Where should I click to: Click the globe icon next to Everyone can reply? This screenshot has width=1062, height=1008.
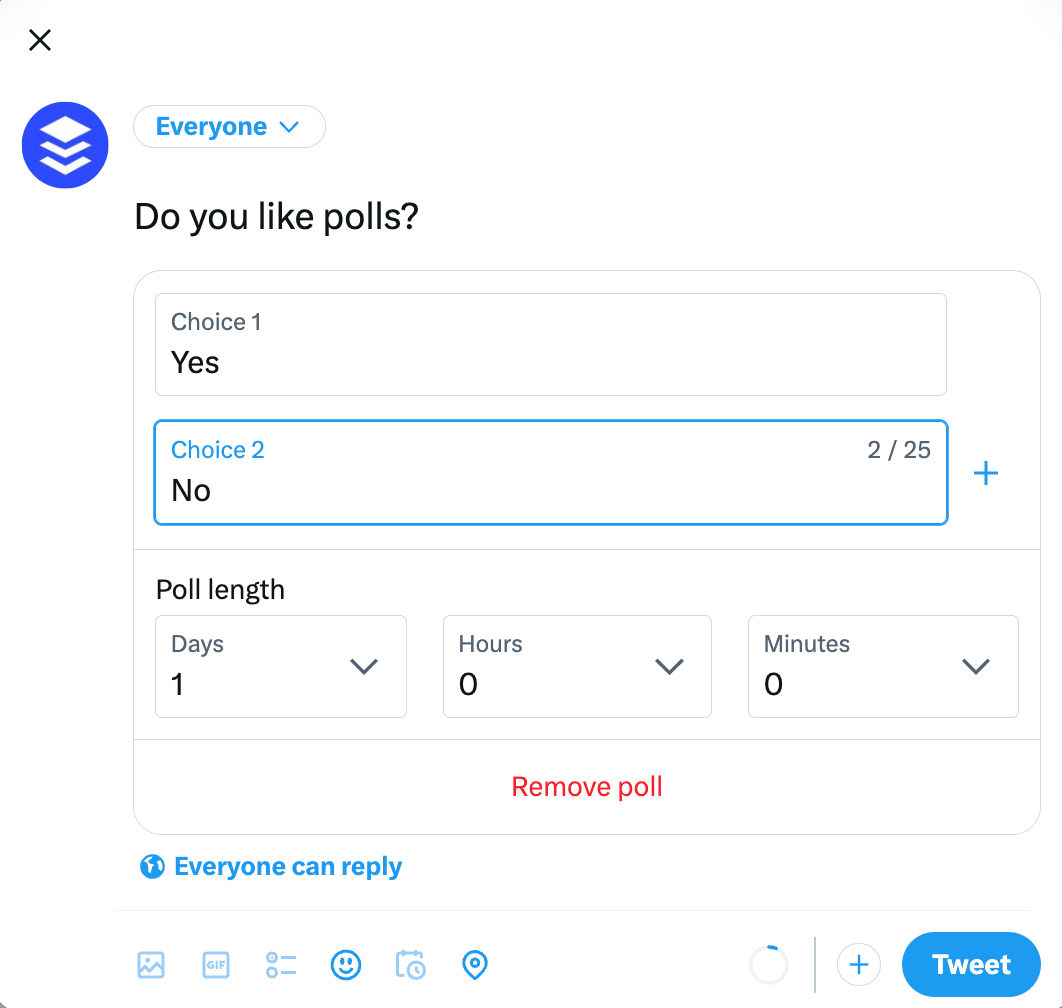[151, 866]
